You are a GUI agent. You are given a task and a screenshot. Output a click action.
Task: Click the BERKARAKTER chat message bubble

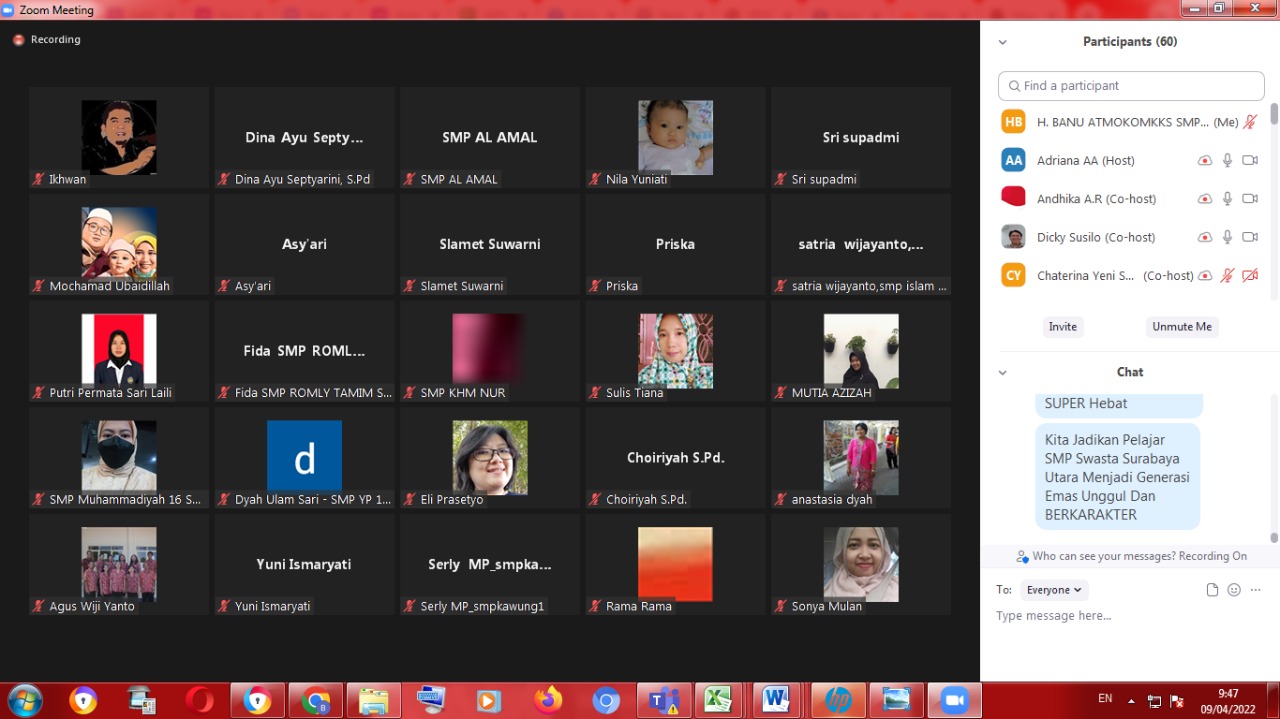[x=1117, y=477]
